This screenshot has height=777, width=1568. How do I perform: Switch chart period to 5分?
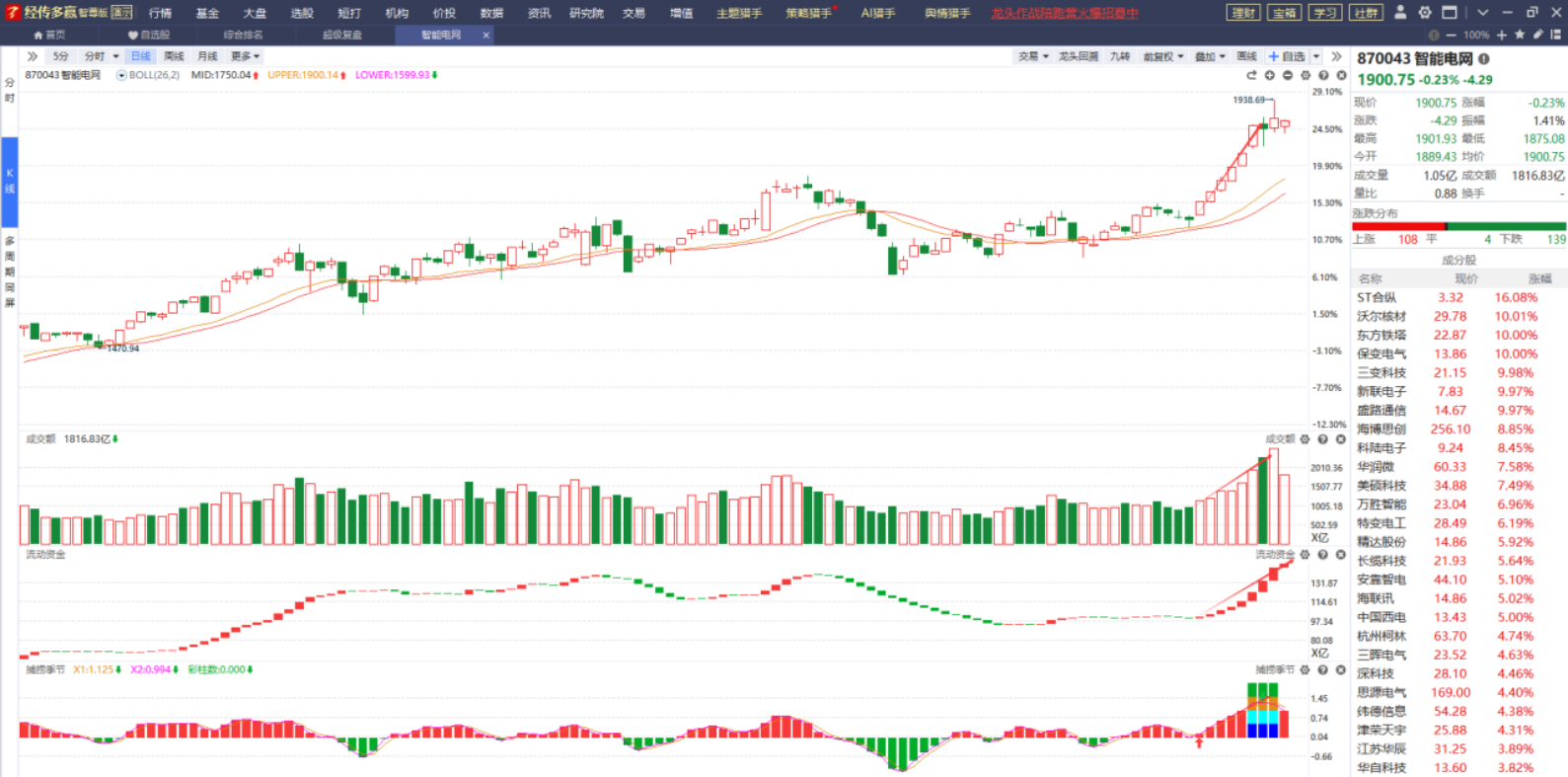(61, 56)
